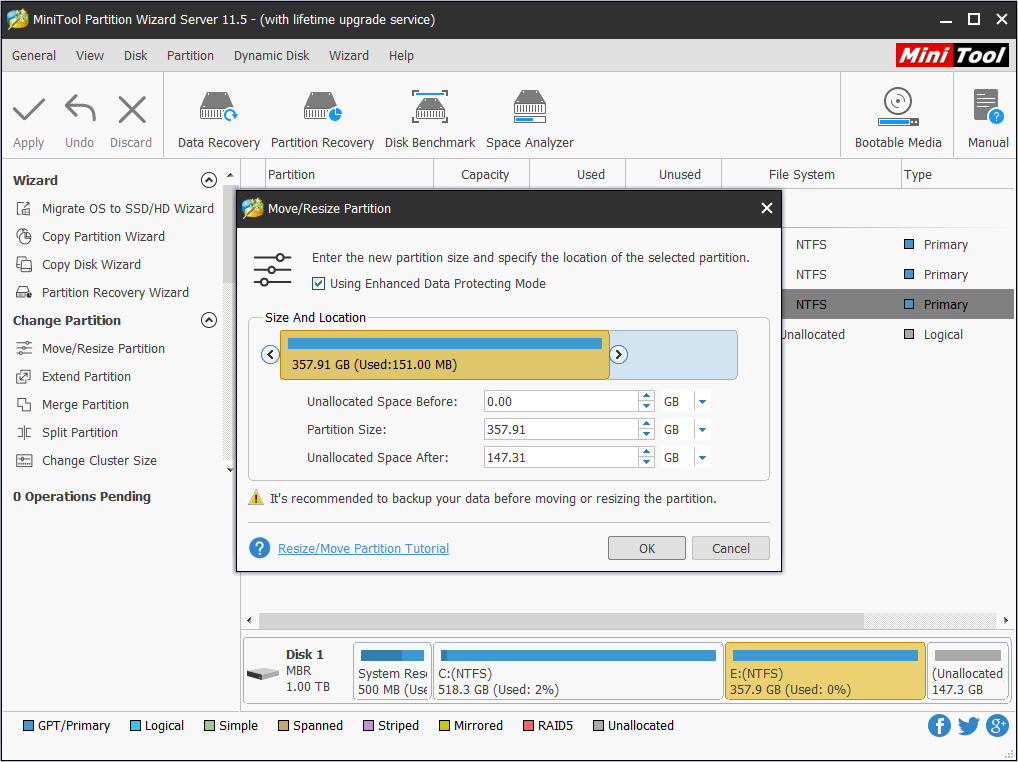The height and width of the screenshot is (762, 1018).
Task: Open MiniTool Facebook page icon
Action: (939, 725)
